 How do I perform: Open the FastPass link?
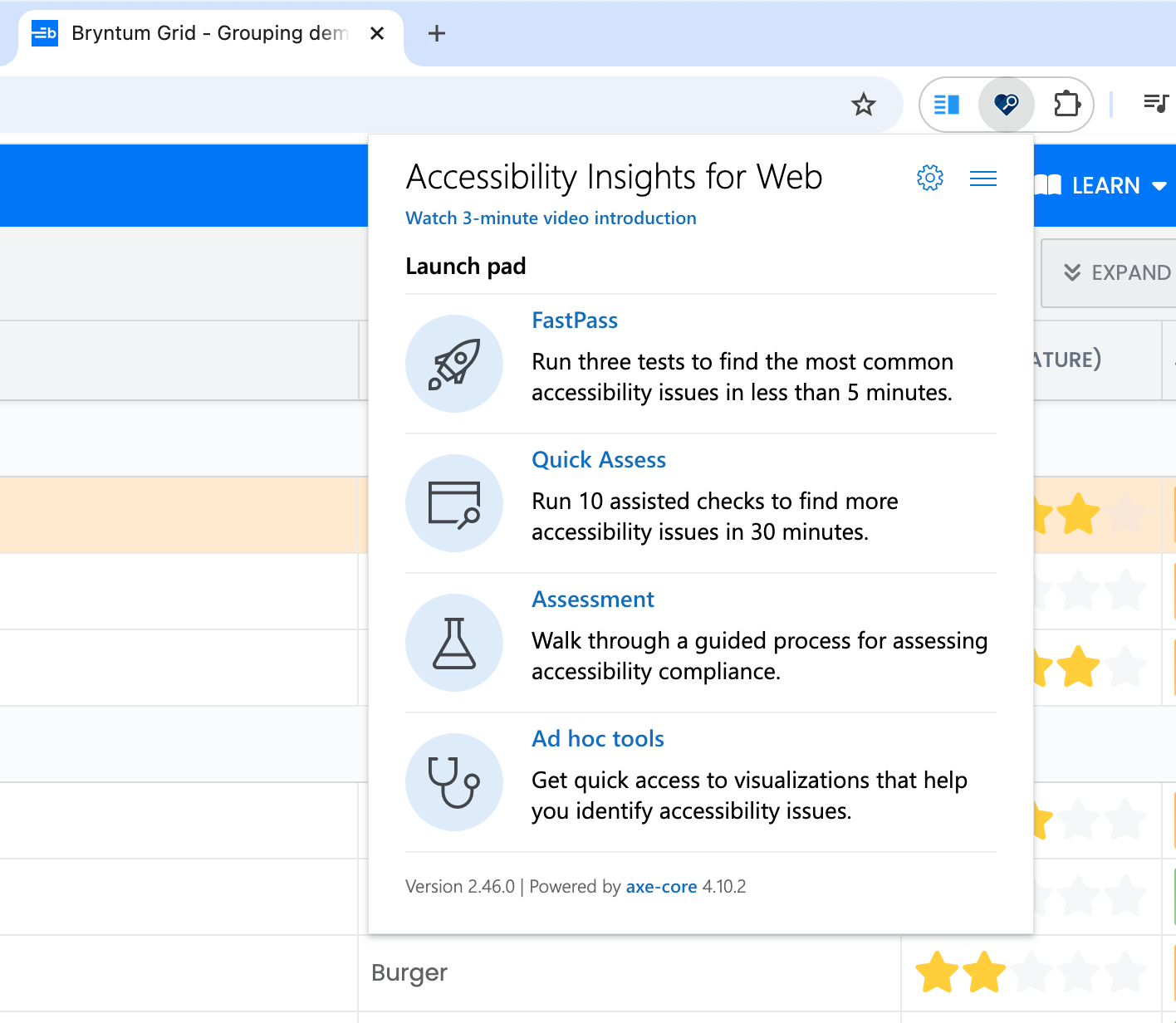click(575, 321)
